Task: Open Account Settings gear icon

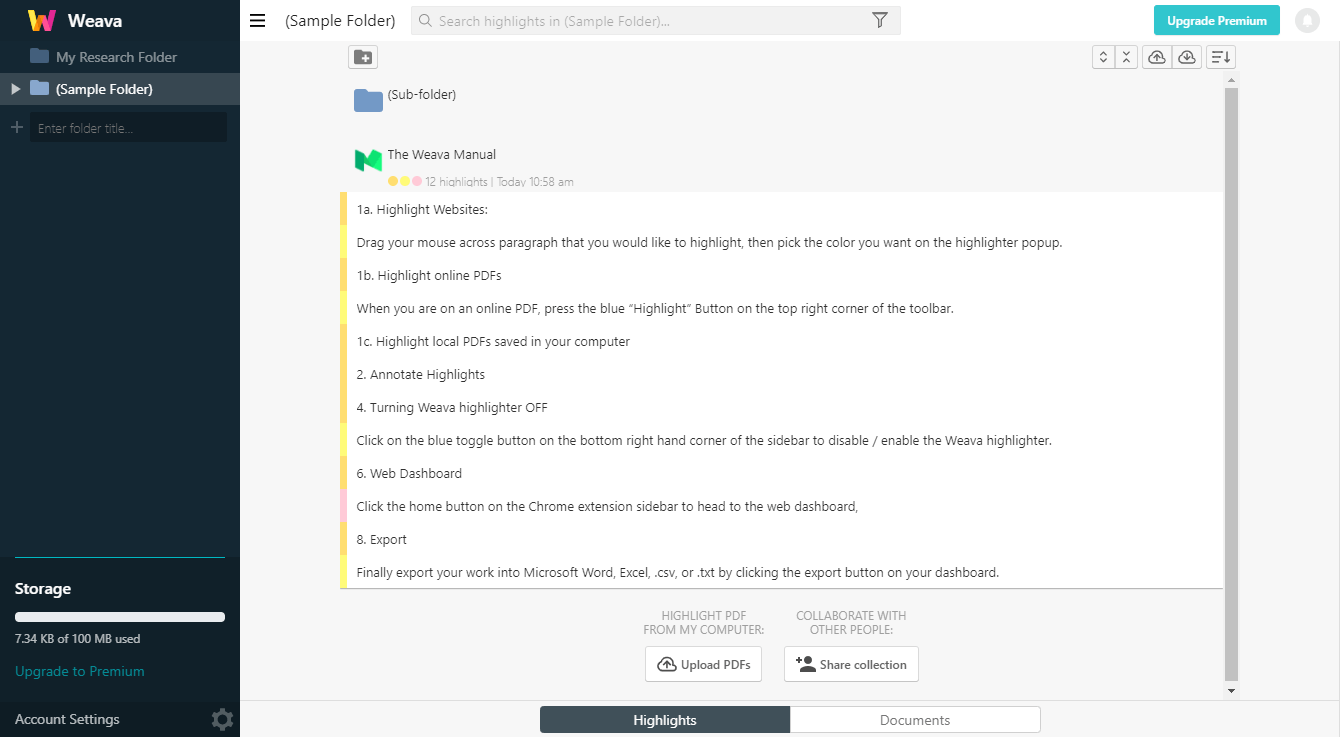Action: pos(222,719)
